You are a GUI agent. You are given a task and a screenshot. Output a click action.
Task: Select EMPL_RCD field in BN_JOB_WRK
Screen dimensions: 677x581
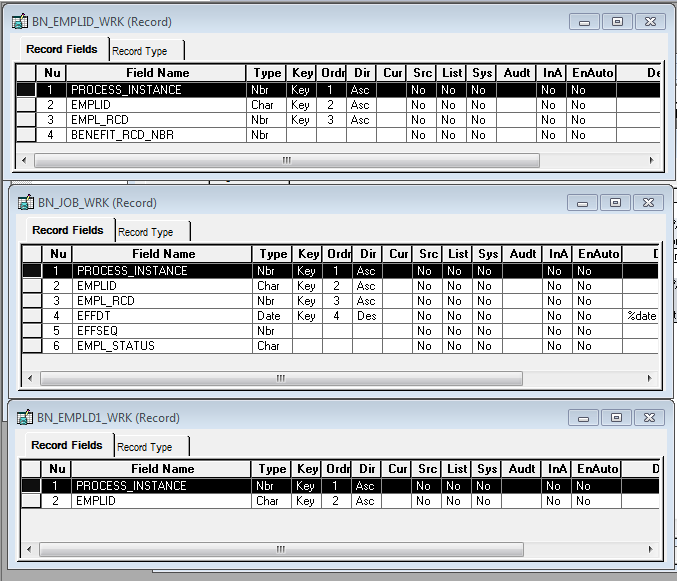coord(162,301)
